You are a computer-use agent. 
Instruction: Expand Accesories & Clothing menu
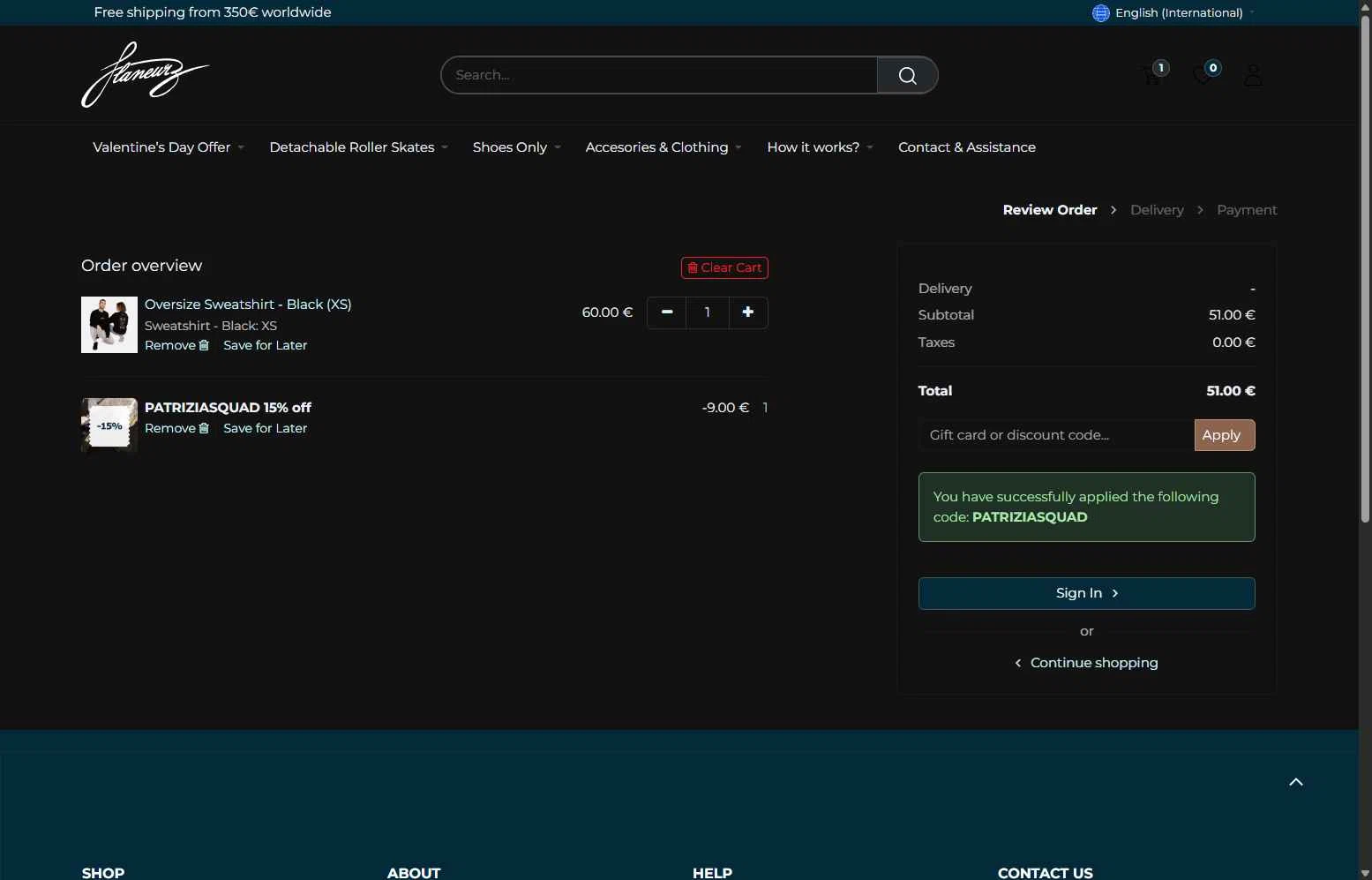tap(664, 147)
